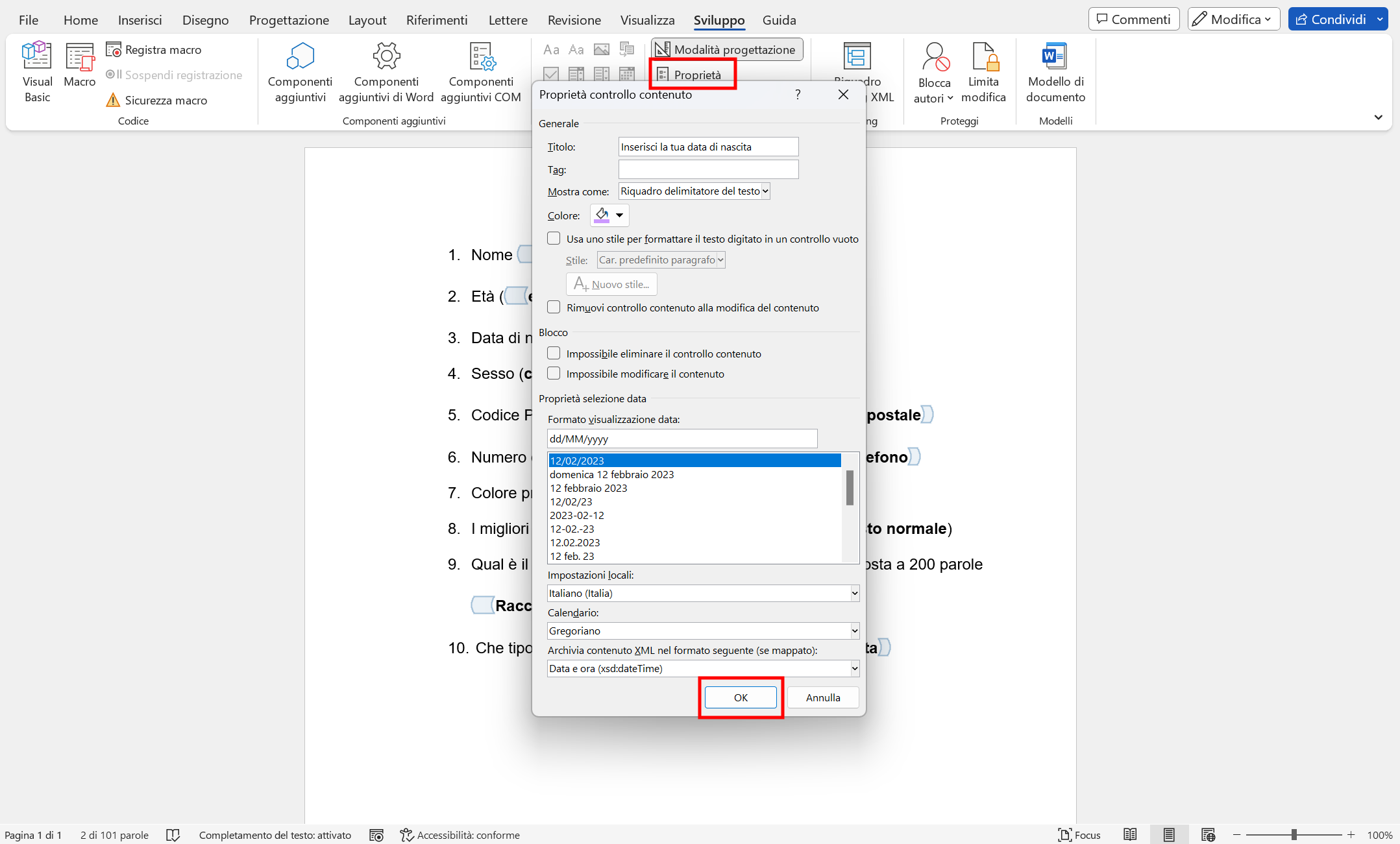Image resolution: width=1400 pixels, height=844 pixels.
Task: Open Sicurezza macro settings
Action: pyautogui.click(x=156, y=100)
